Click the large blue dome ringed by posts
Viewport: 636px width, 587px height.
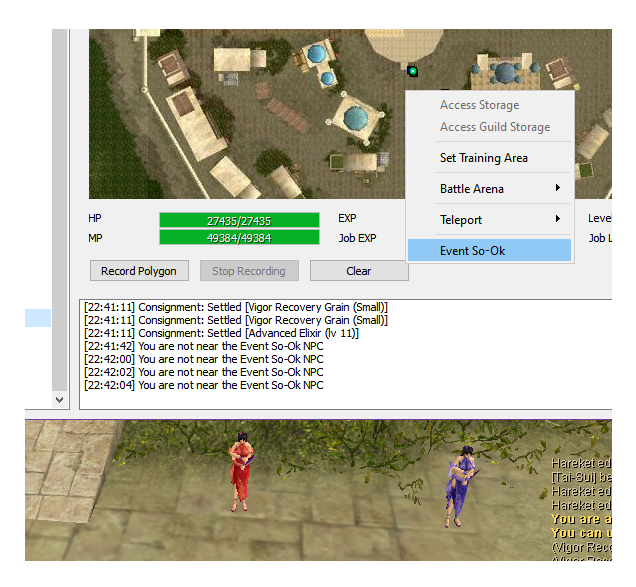coord(354,117)
